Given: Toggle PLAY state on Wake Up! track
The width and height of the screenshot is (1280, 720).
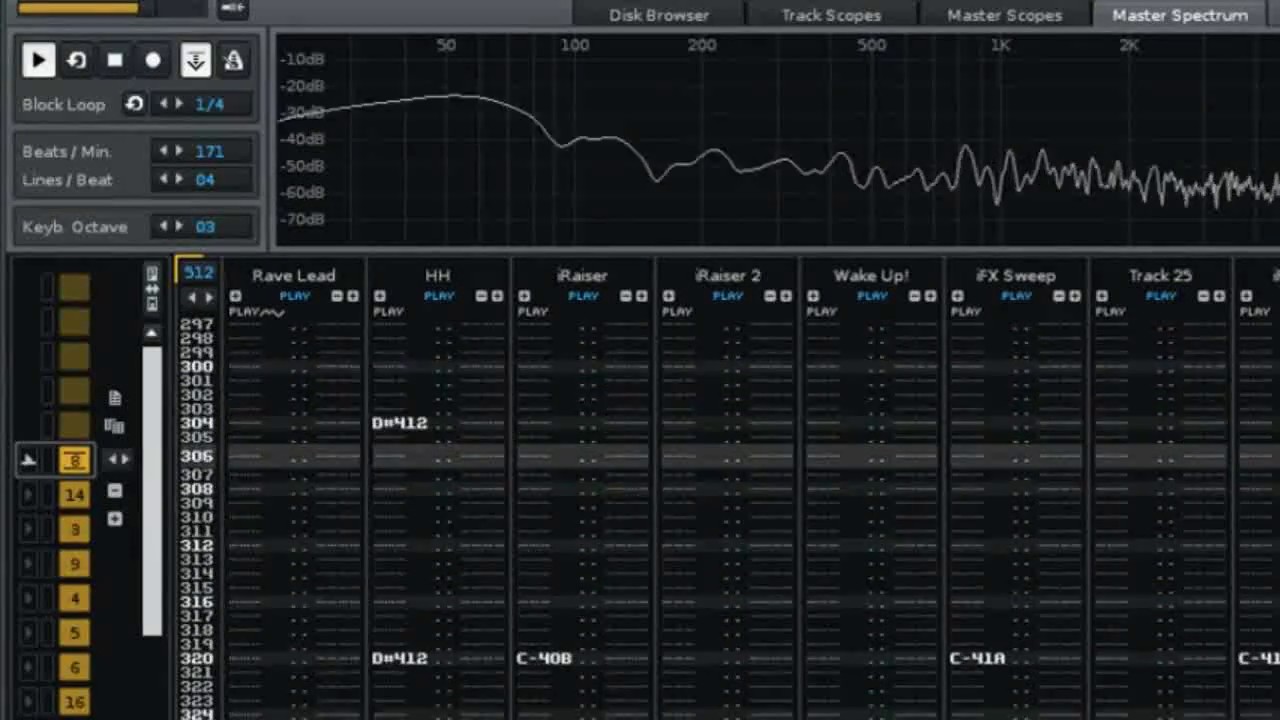Looking at the screenshot, I should coord(872,296).
